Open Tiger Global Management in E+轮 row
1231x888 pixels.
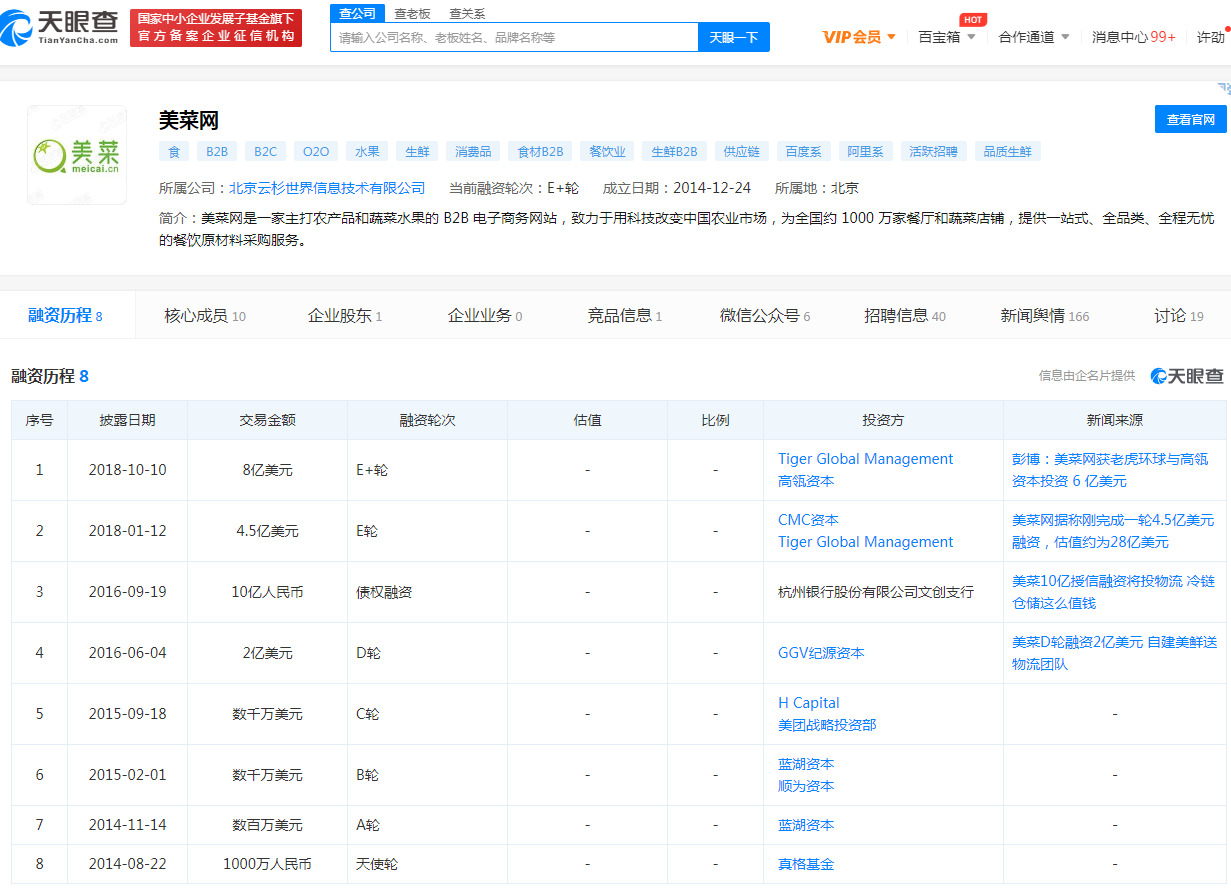tap(866, 459)
